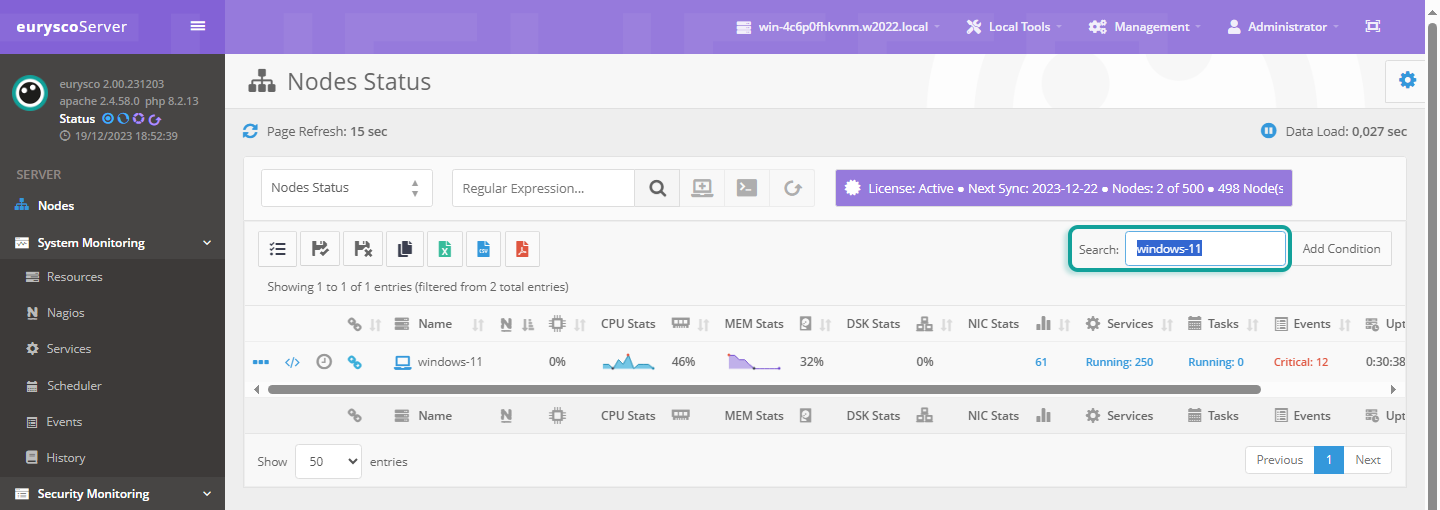
Task: Click the code icon in windows-11 row
Action: click(x=292, y=362)
